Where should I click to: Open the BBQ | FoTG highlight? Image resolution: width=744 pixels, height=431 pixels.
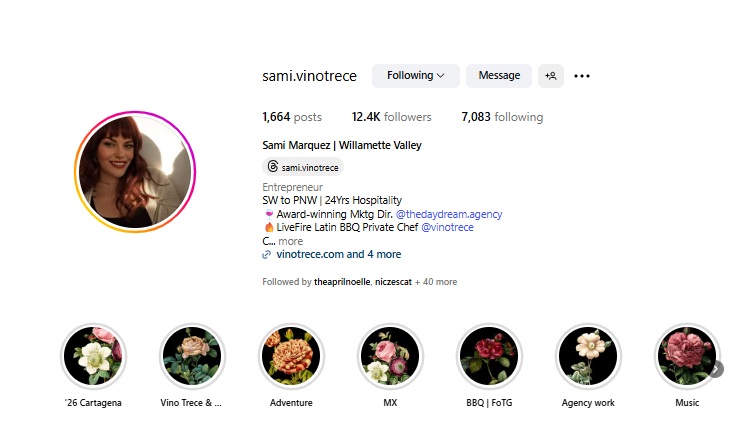(489, 356)
